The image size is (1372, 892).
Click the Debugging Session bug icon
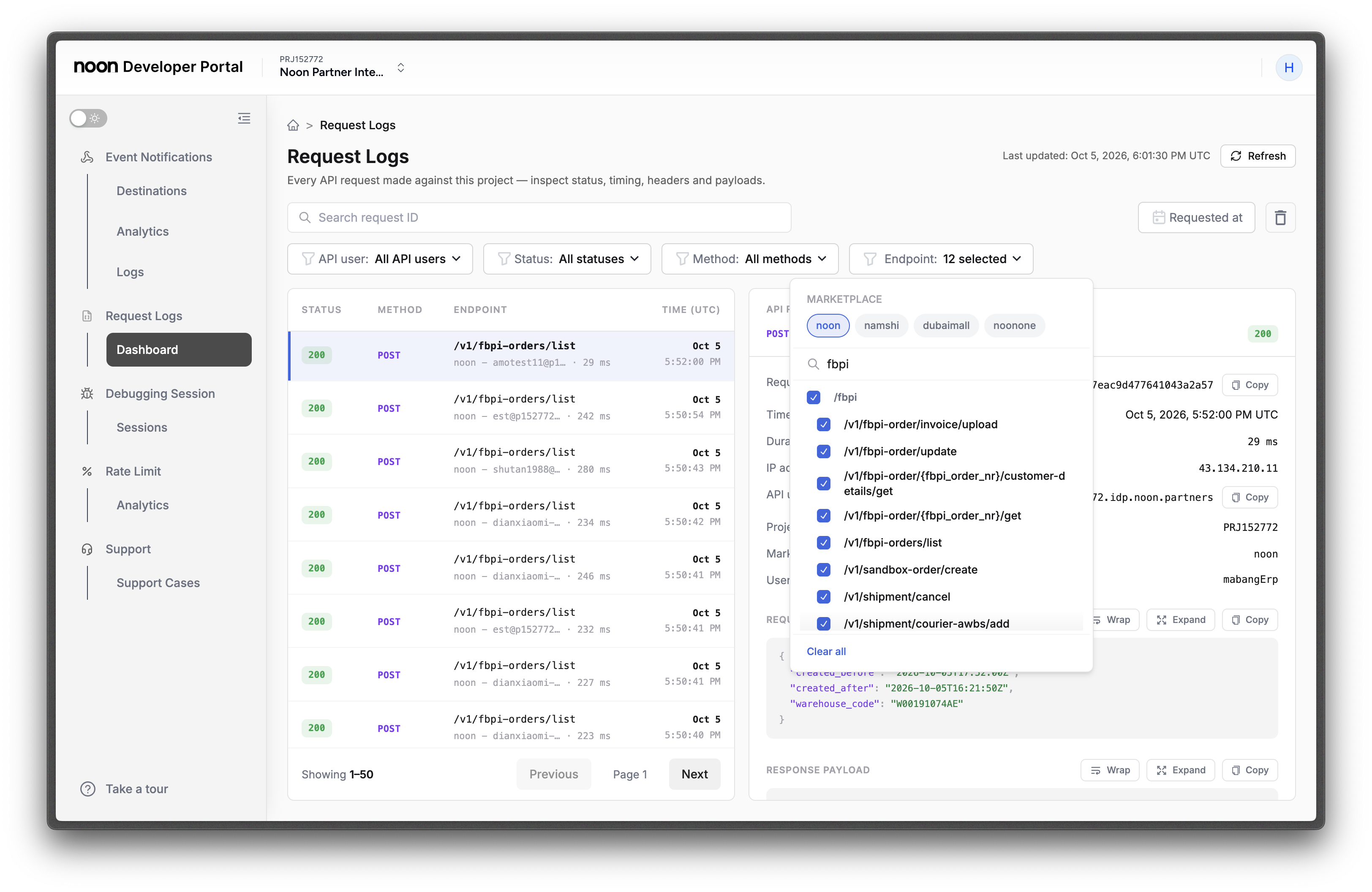point(87,394)
